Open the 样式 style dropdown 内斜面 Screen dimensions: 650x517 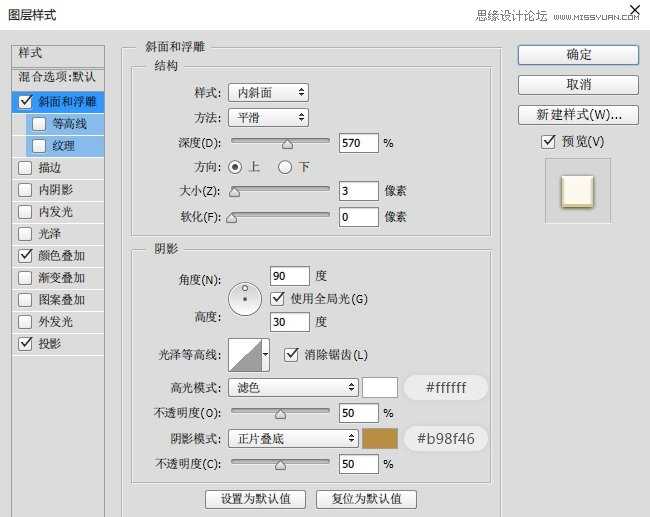[268, 93]
